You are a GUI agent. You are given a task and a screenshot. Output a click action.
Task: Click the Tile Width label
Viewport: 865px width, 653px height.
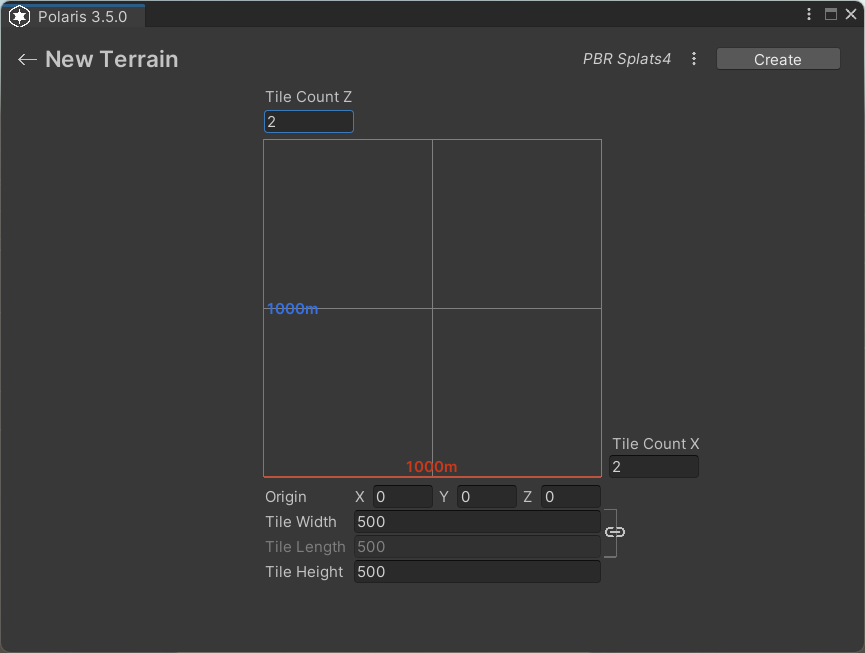tap(301, 522)
